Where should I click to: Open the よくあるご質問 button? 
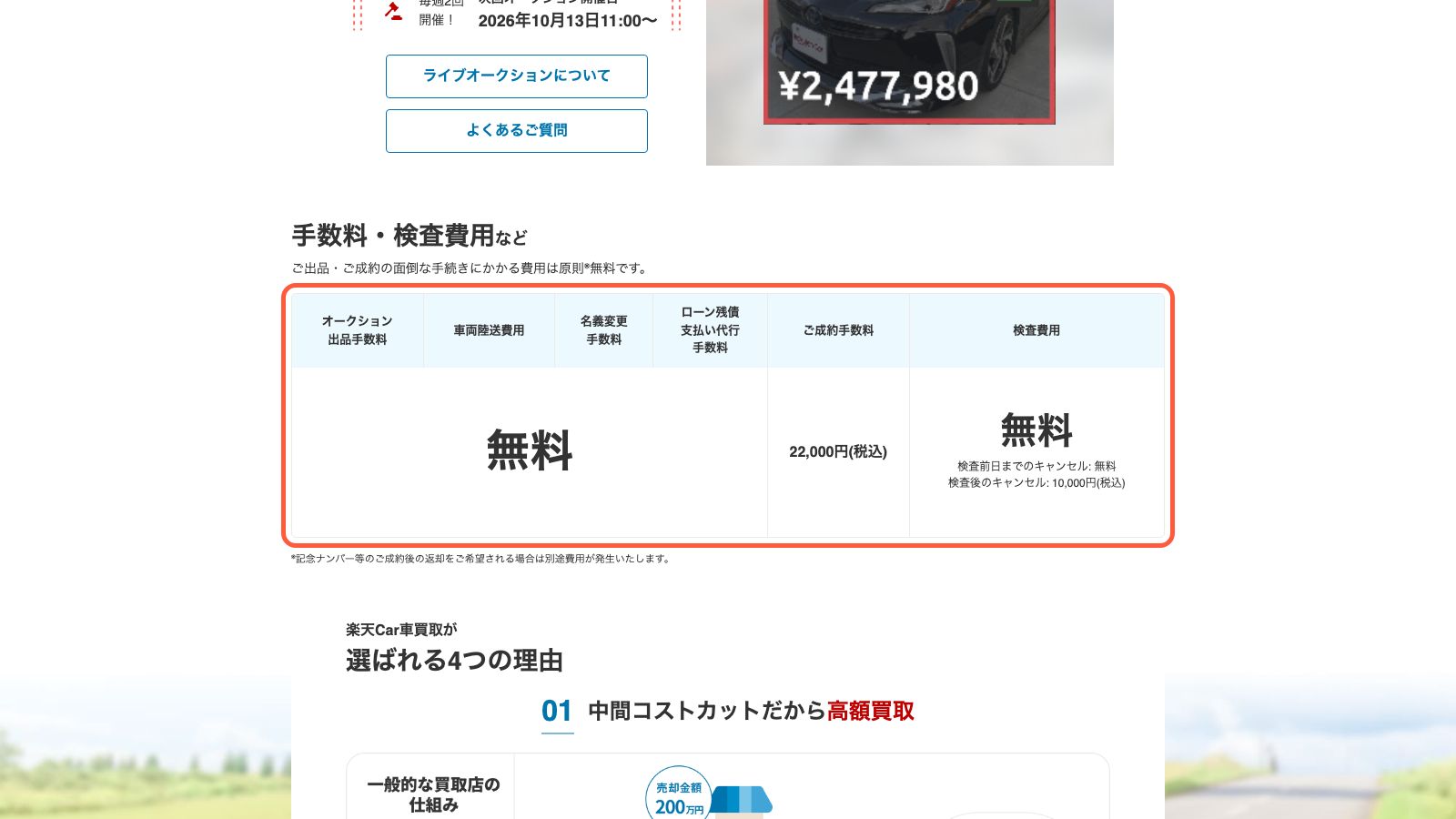pos(516,131)
